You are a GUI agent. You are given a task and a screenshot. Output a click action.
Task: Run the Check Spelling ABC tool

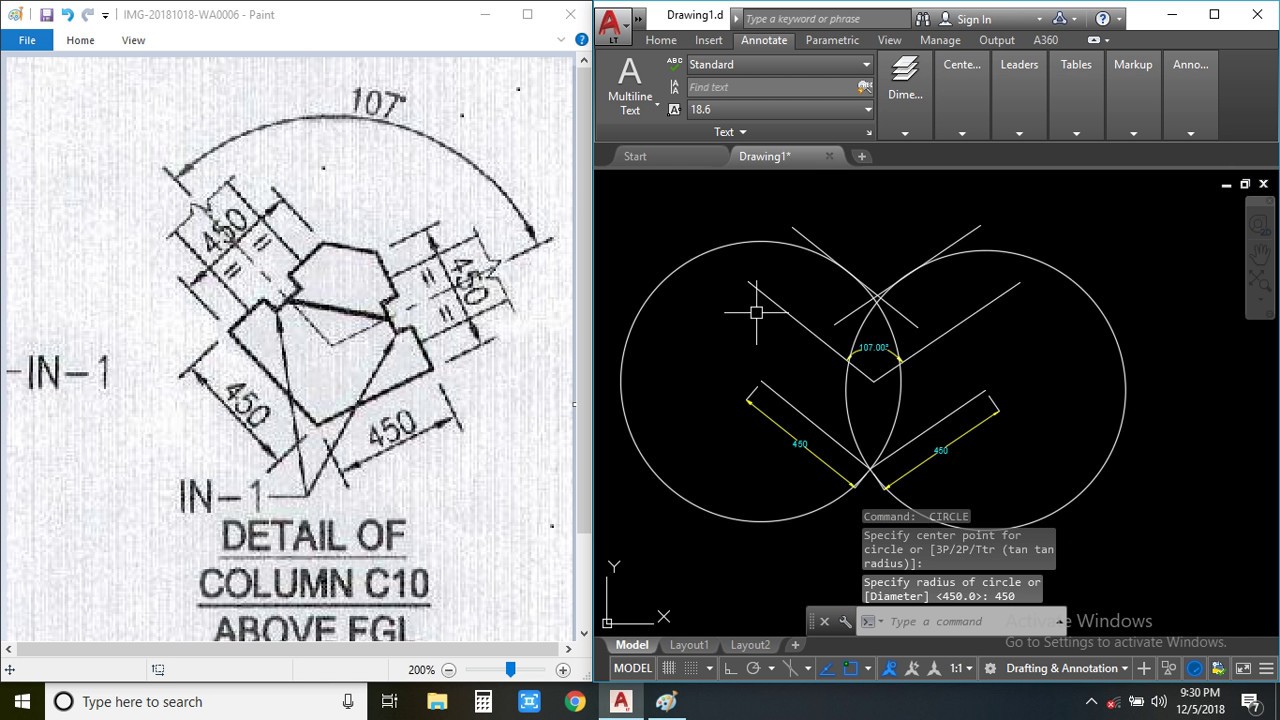675,64
